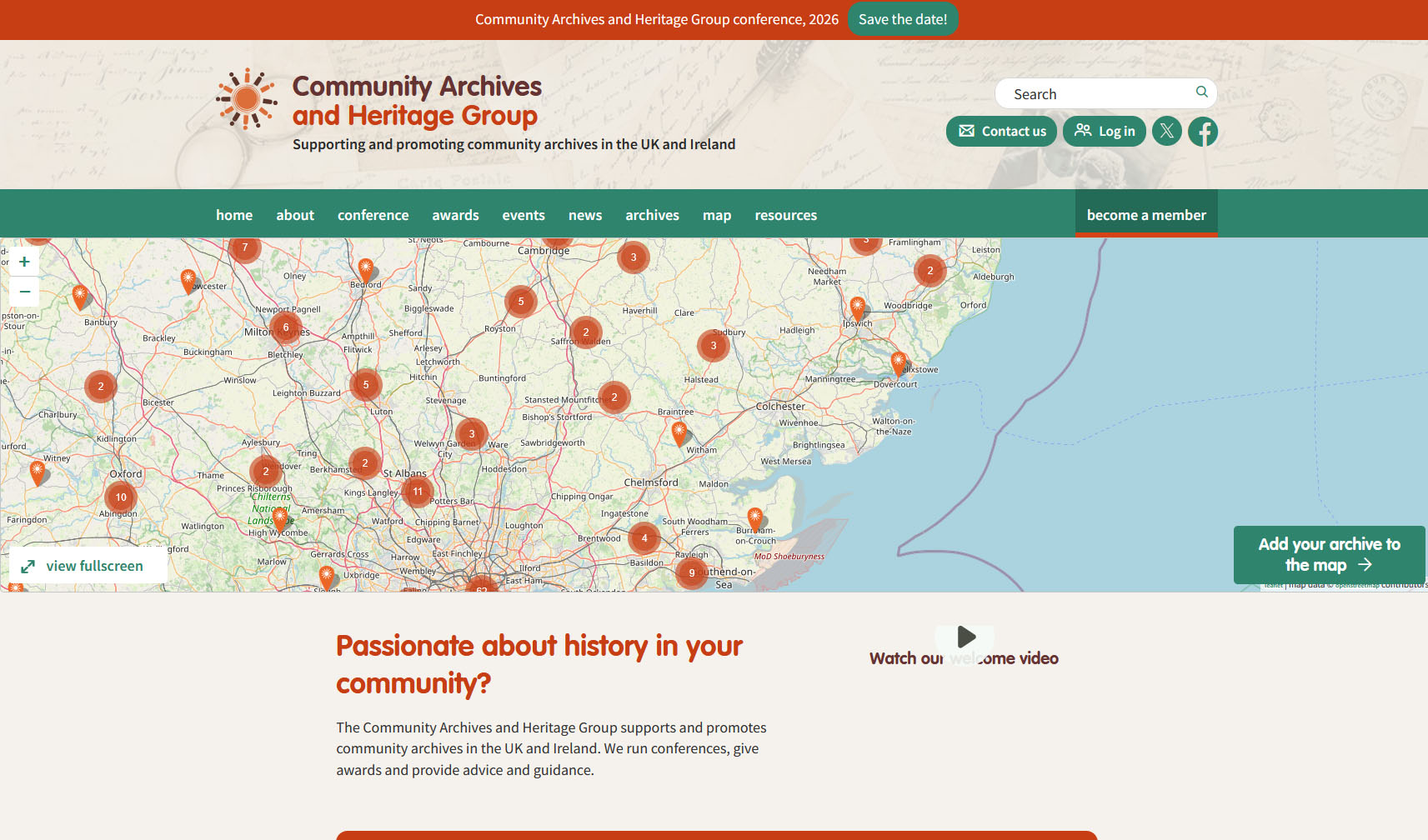This screenshot has height=840, width=1428.
Task: Click the Save the date! button
Action: pyautogui.click(x=903, y=19)
